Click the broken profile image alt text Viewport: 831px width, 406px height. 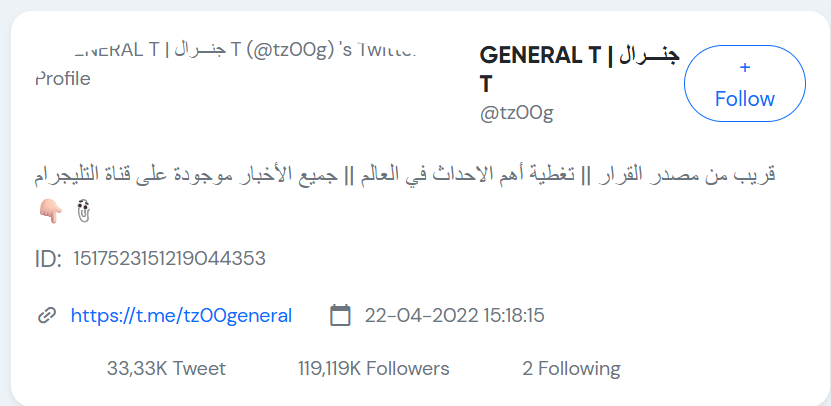tap(225, 64)
